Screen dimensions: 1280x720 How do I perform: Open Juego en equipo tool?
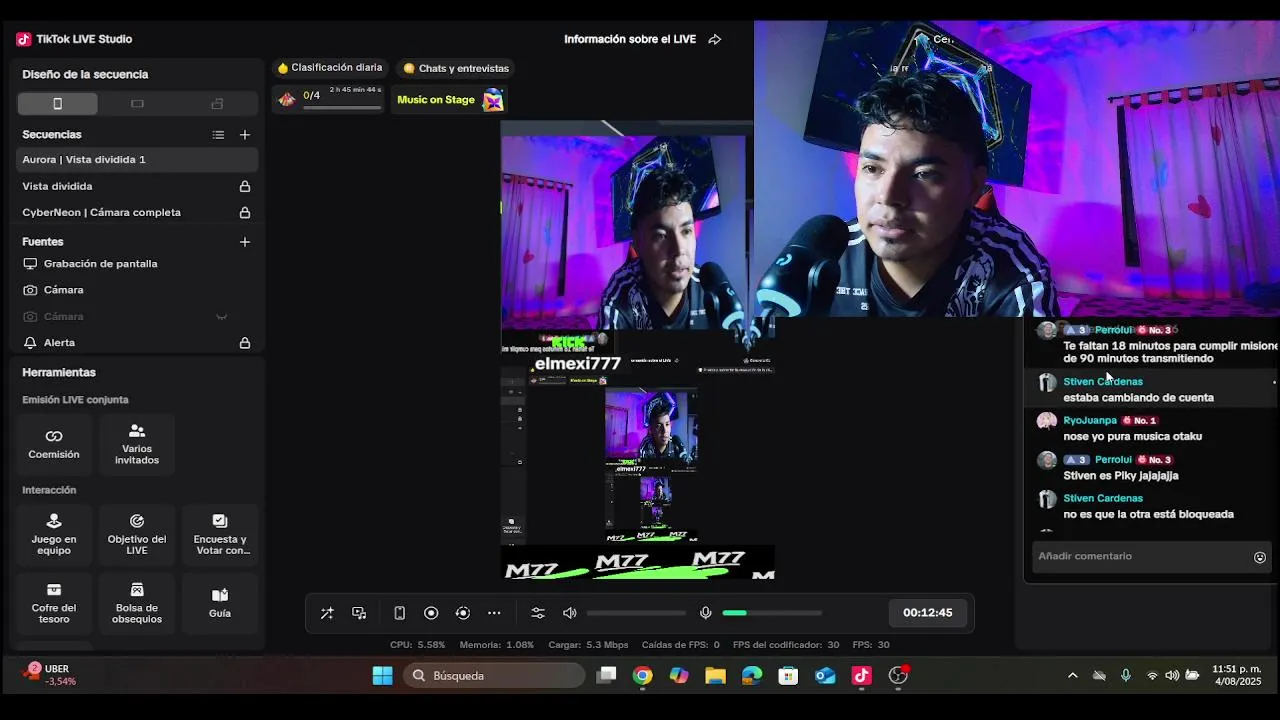pyautogui.click(x=54, y=535)
